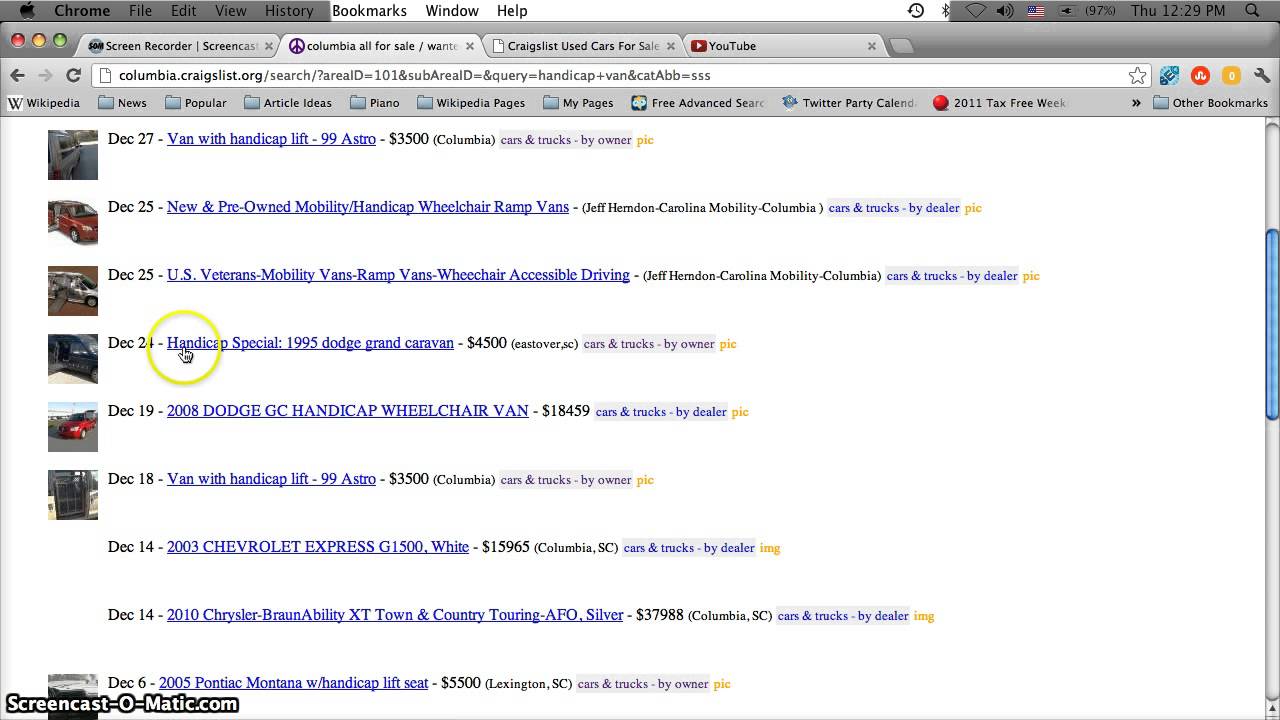The image size is (1280, 720).
Task: Expand the Other Bookmarks folder
Action: coord(1210,102)
